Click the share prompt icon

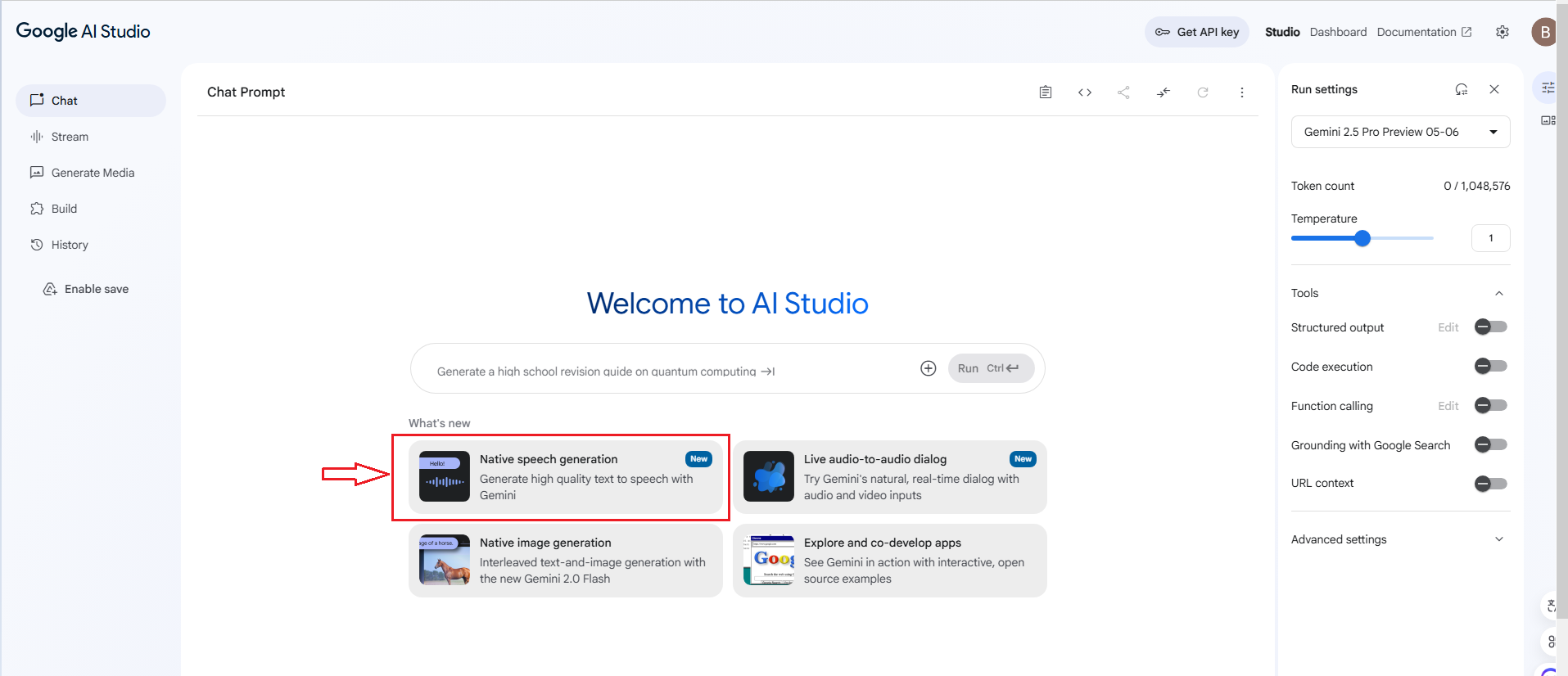[1123, 92]
